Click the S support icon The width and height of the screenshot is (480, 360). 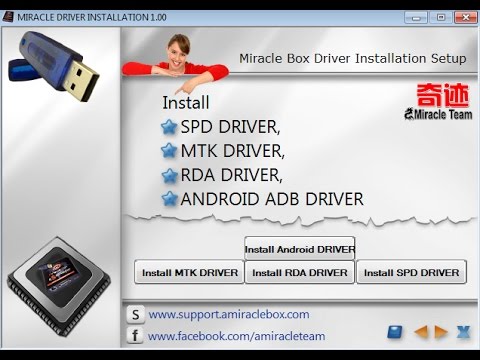click(x=135, y=314)
